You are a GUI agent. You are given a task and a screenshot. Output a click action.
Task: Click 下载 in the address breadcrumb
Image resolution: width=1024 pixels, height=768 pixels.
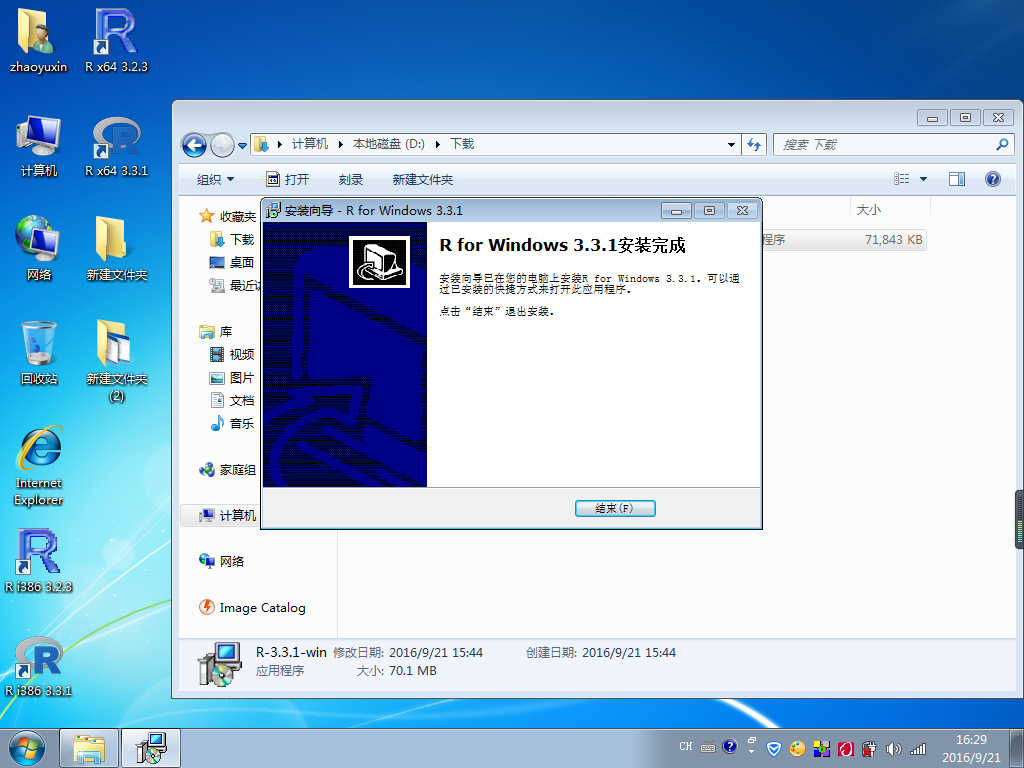coord(462,144)
